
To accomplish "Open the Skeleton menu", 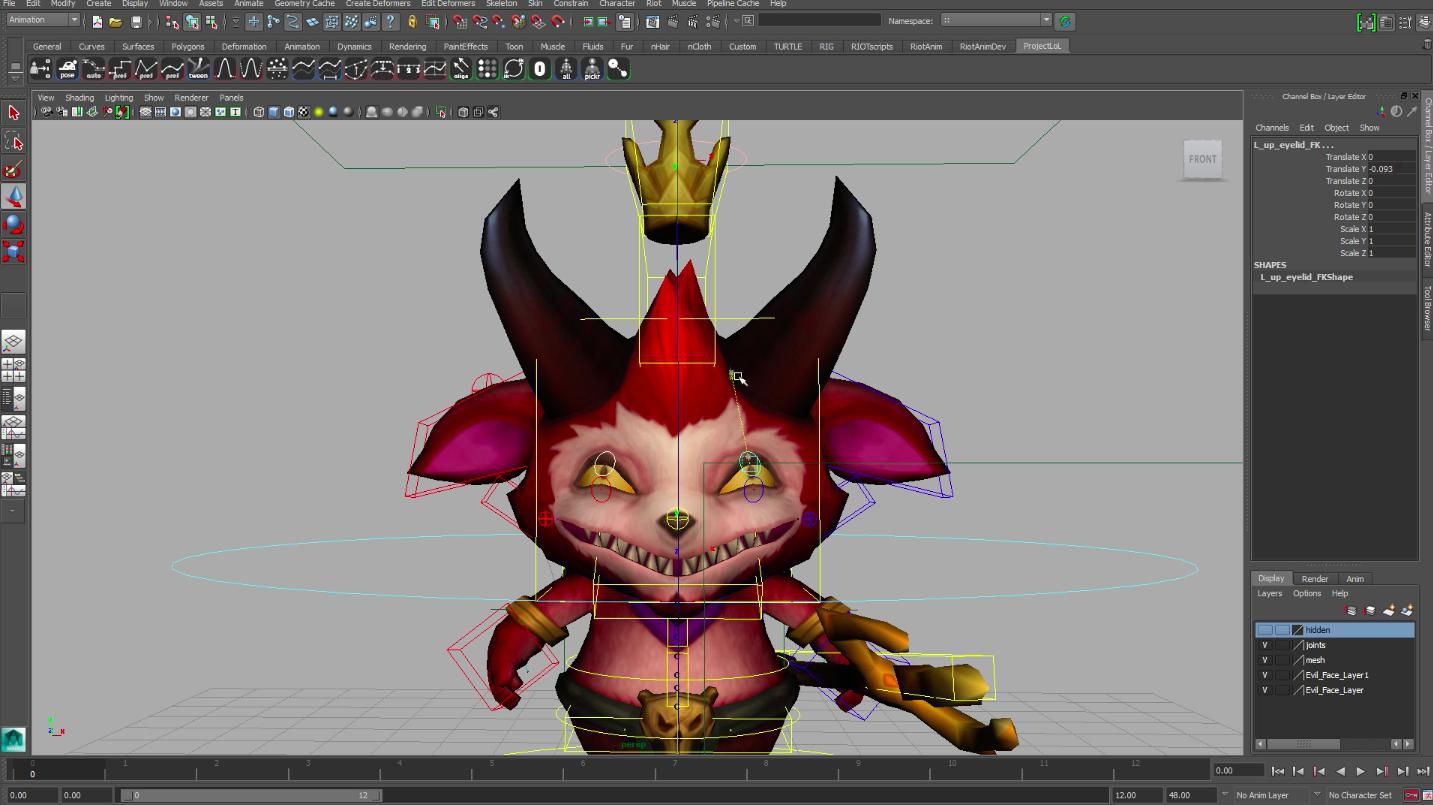I will [501, 4].
